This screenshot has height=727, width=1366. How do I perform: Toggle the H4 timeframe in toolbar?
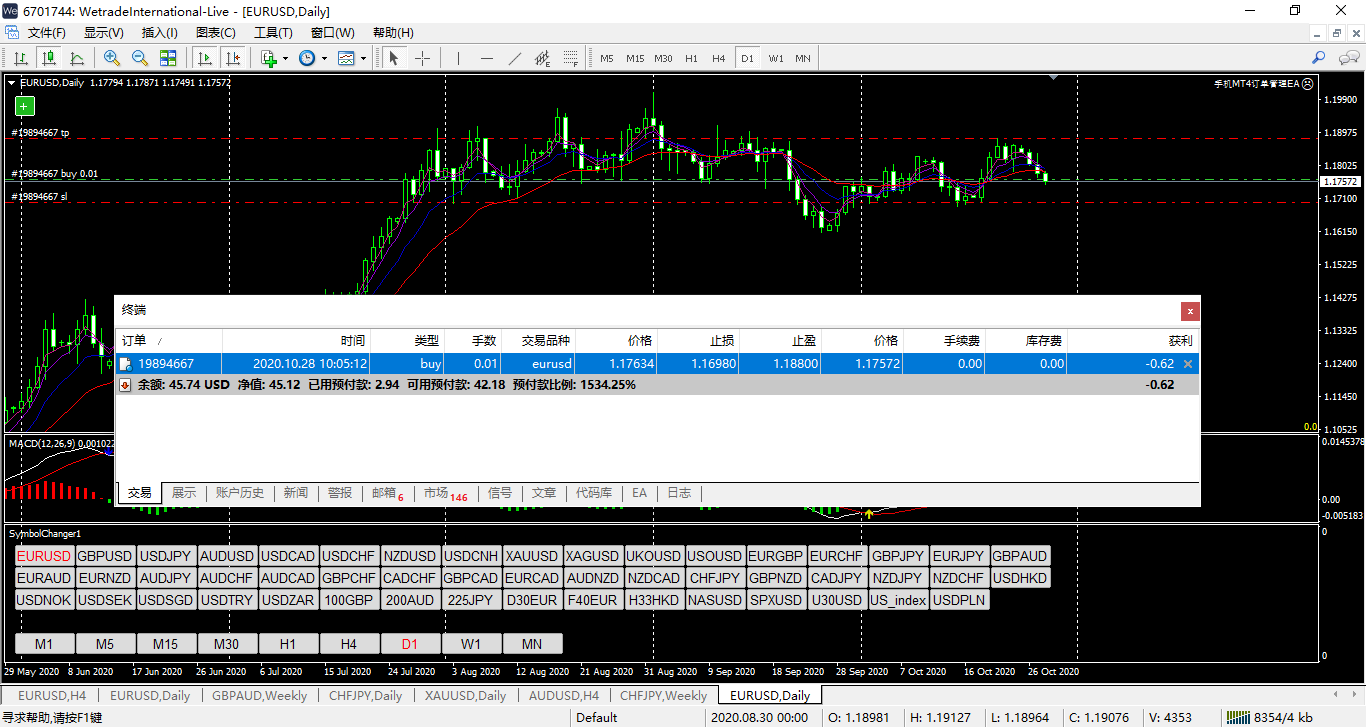718,58
